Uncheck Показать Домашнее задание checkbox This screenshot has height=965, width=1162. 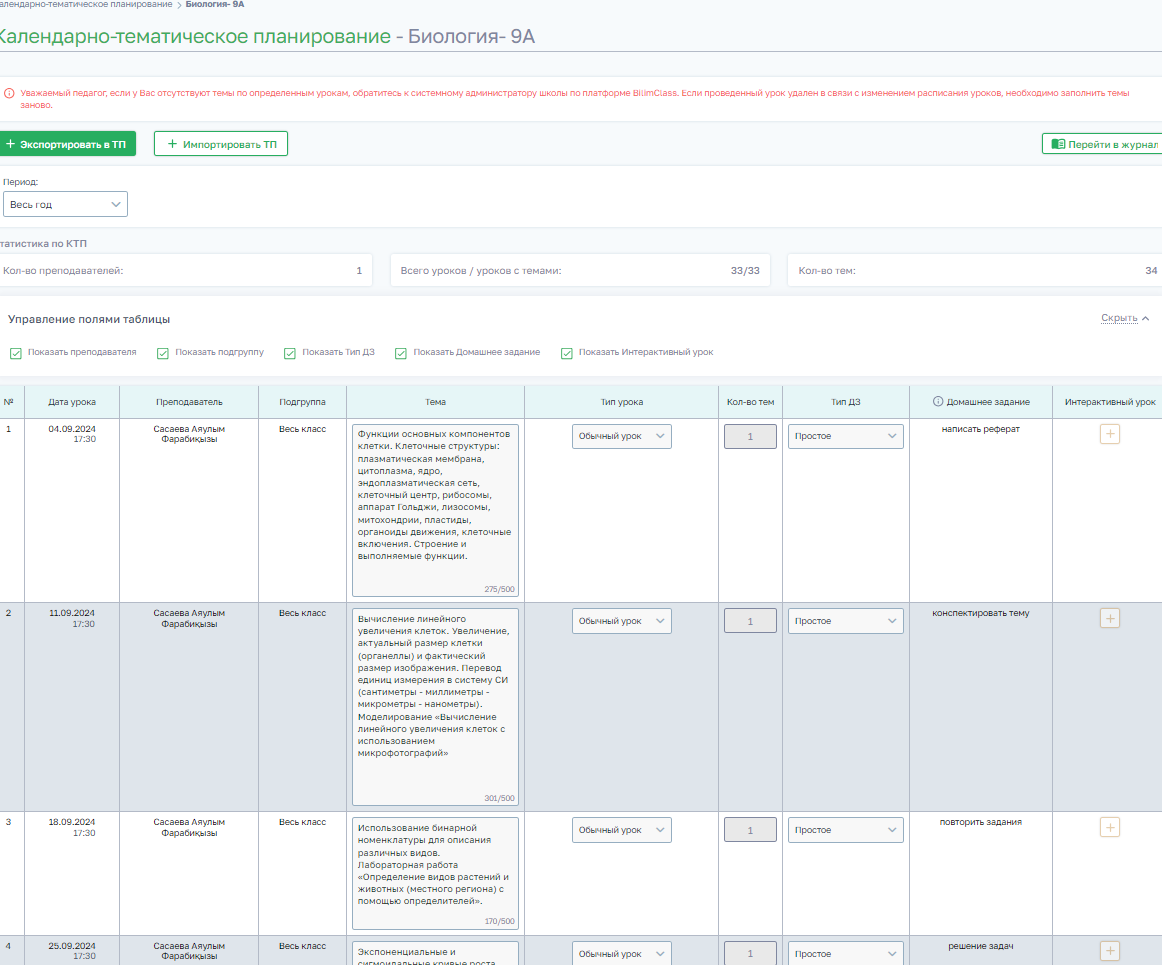point(401,353)
